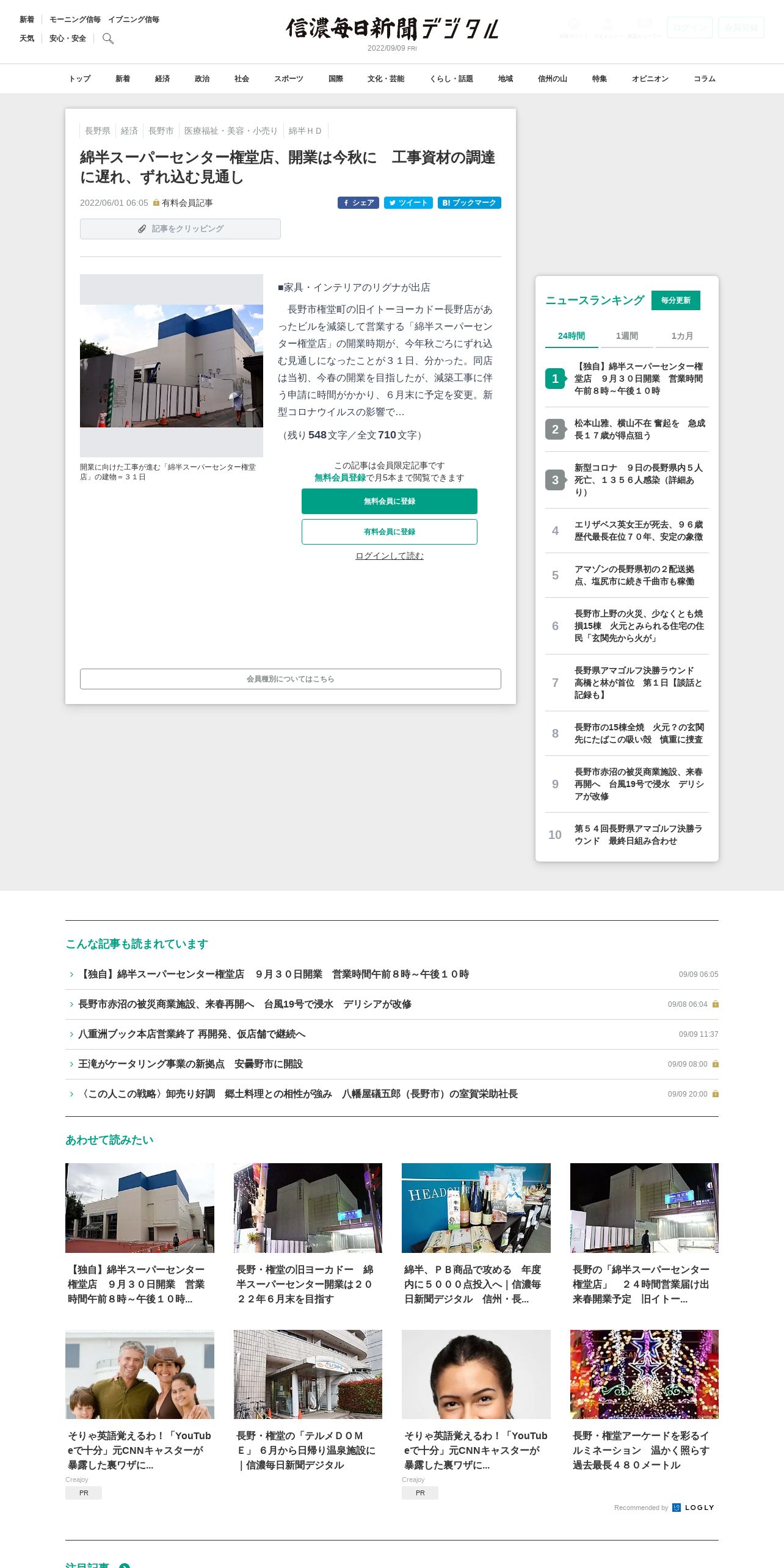Switch ranking to the 24時間 tab
784x1568 pixels.
click(572, 336)
